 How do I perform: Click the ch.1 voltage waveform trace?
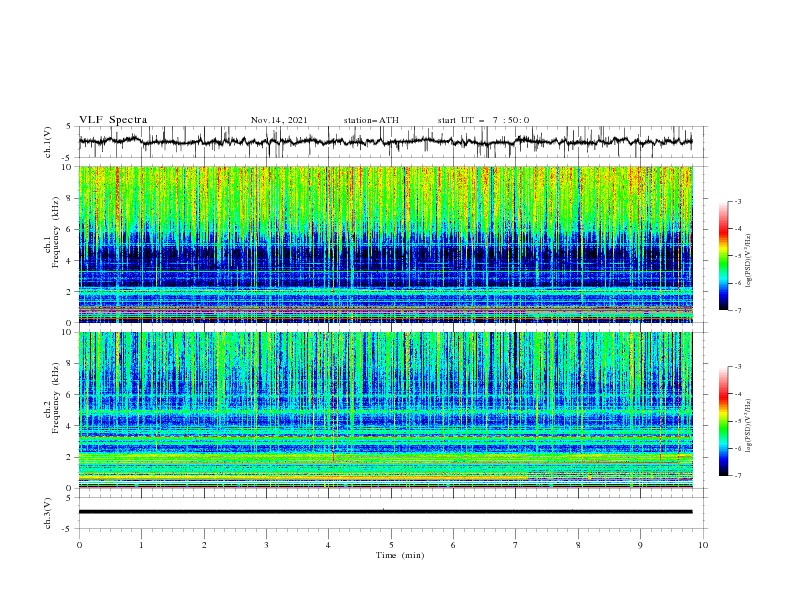click(x=386, y=141)
